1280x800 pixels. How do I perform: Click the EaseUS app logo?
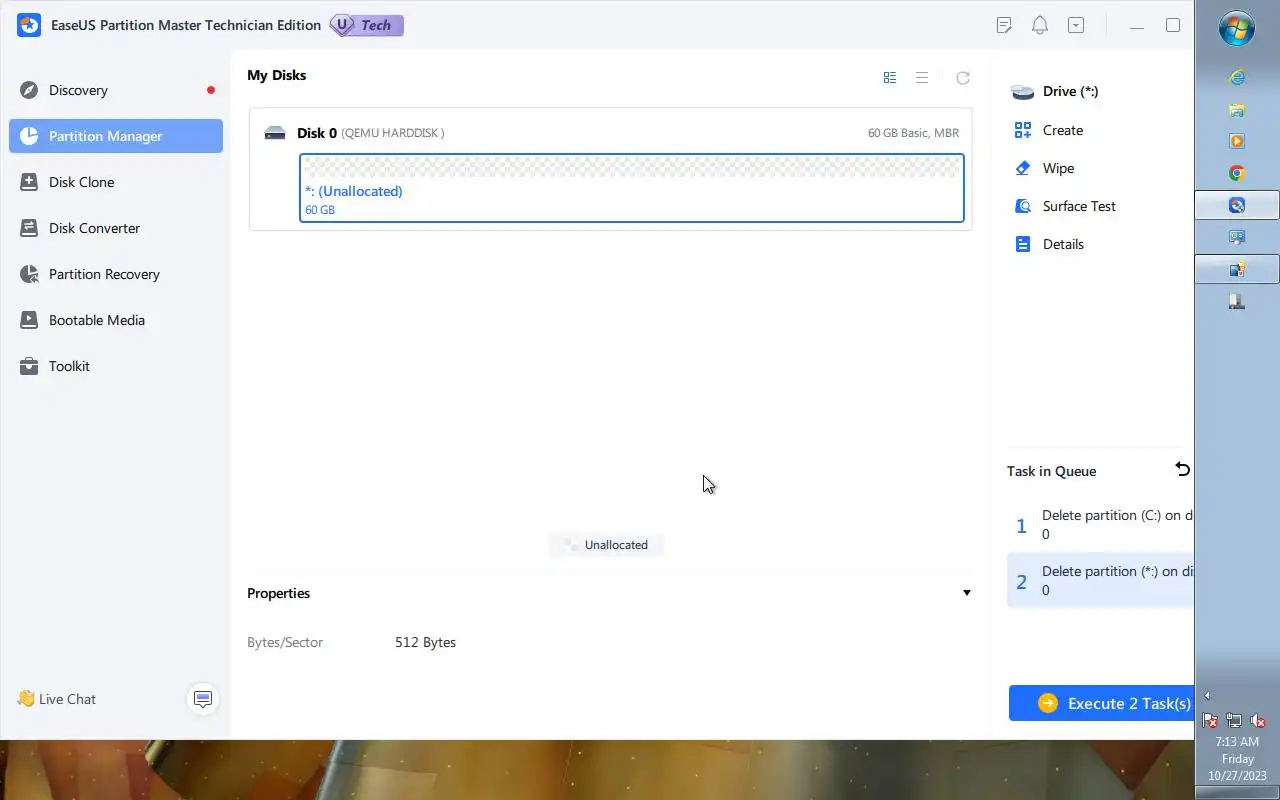tap(29, 25)
